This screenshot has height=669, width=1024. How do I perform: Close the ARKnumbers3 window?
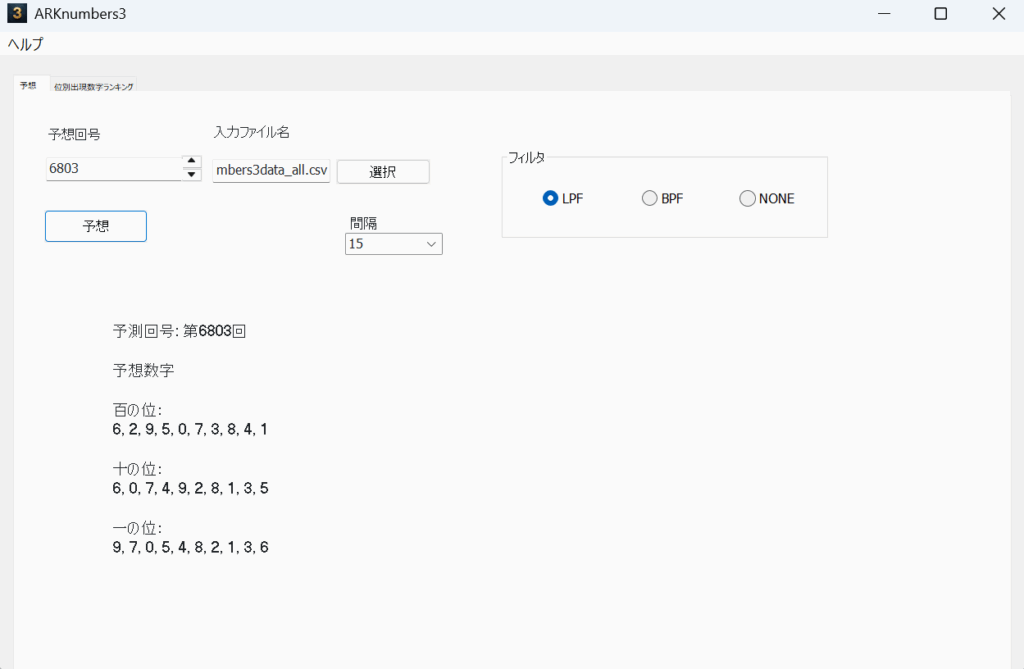click(x=998, y=14)
